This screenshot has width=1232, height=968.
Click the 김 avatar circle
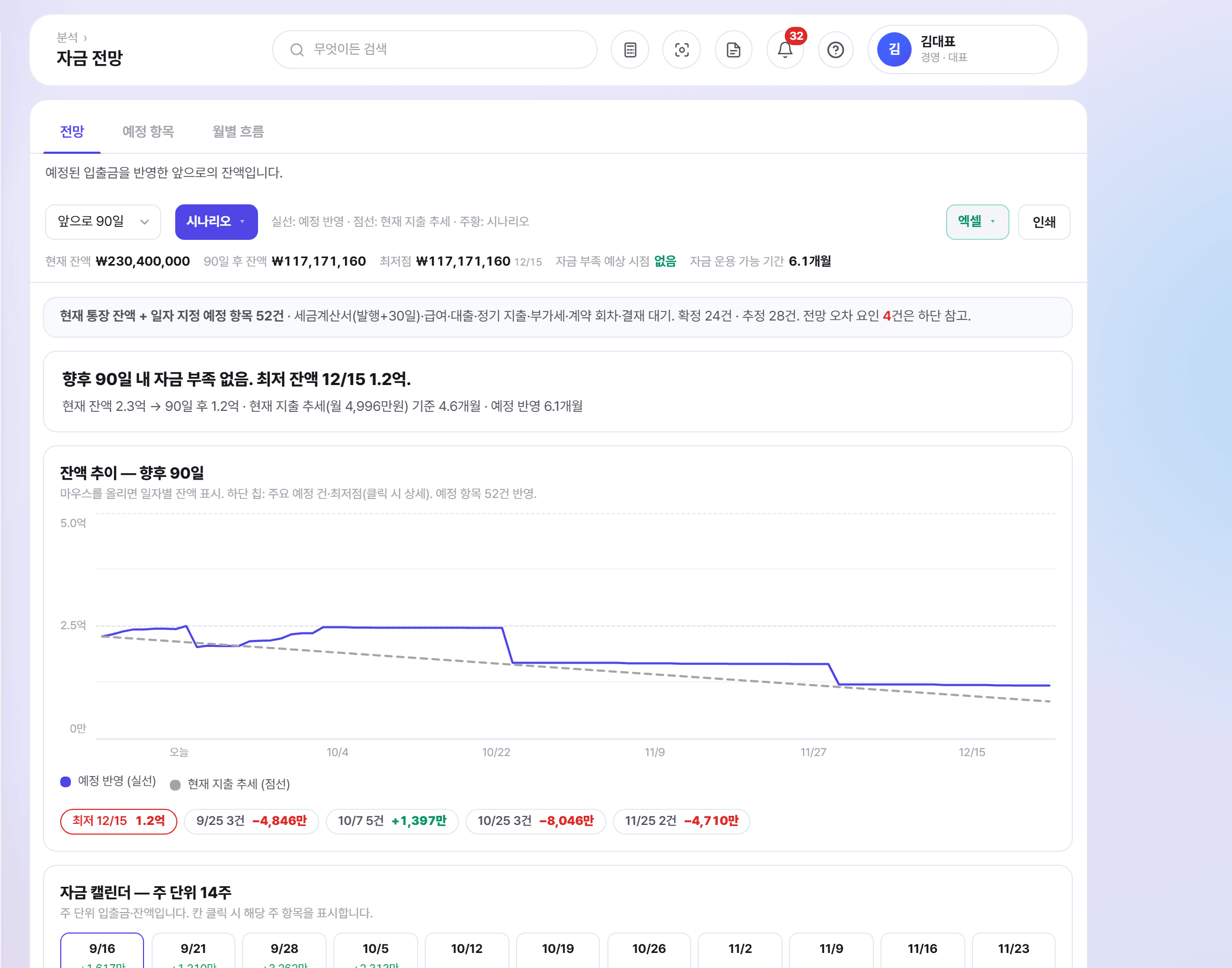[x=894, y=50]
